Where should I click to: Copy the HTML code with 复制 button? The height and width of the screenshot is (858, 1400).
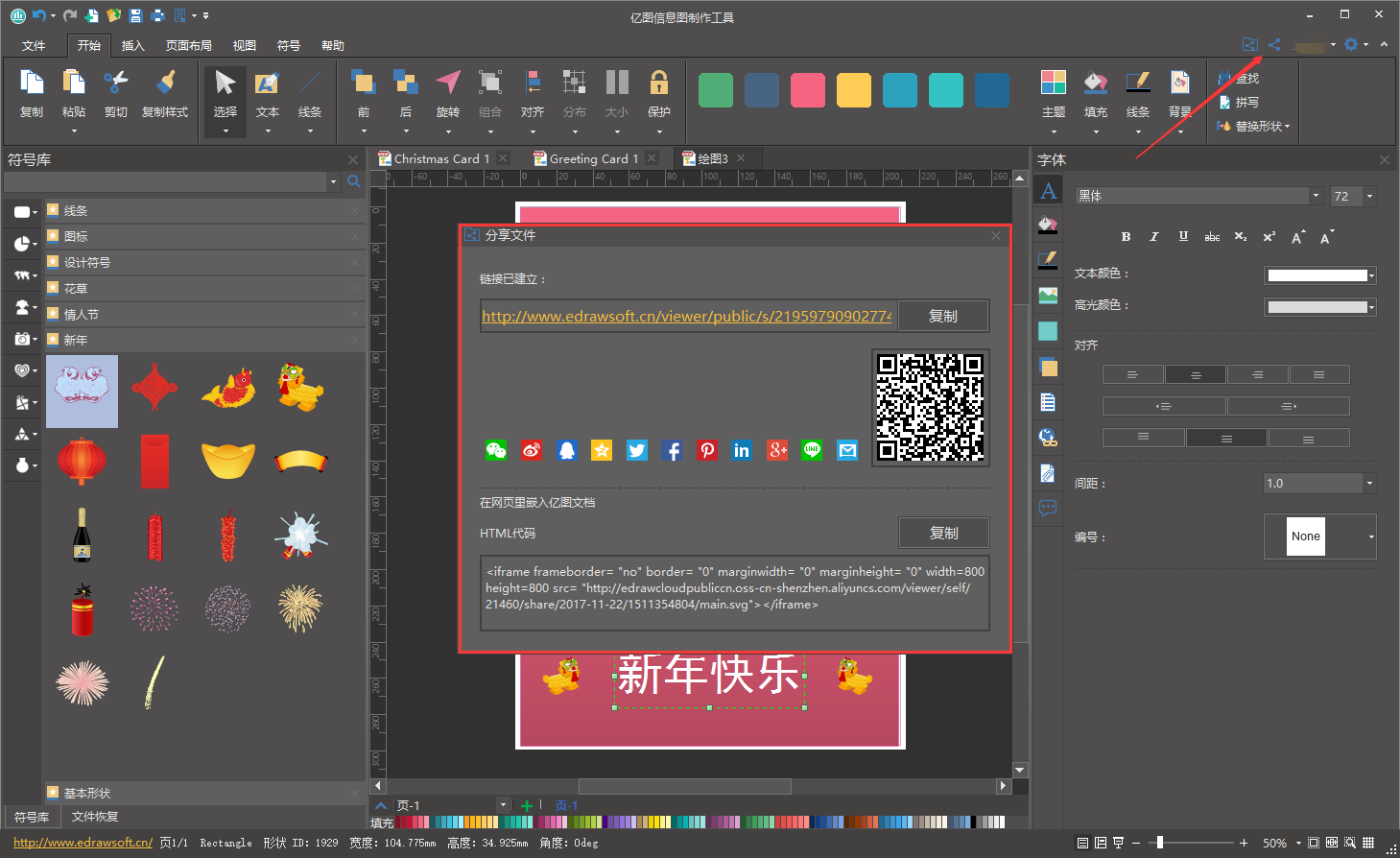coord(943,533)
